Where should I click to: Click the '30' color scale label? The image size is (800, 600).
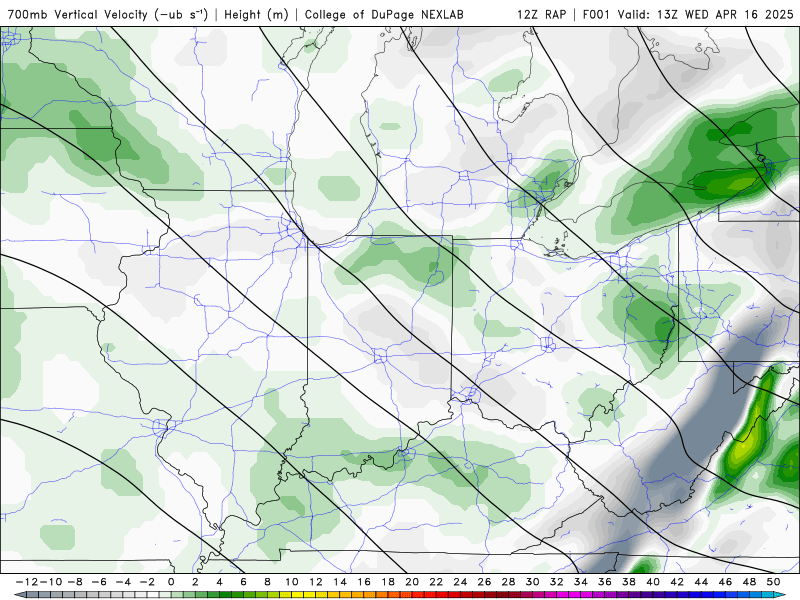click(x=532, y=582)
